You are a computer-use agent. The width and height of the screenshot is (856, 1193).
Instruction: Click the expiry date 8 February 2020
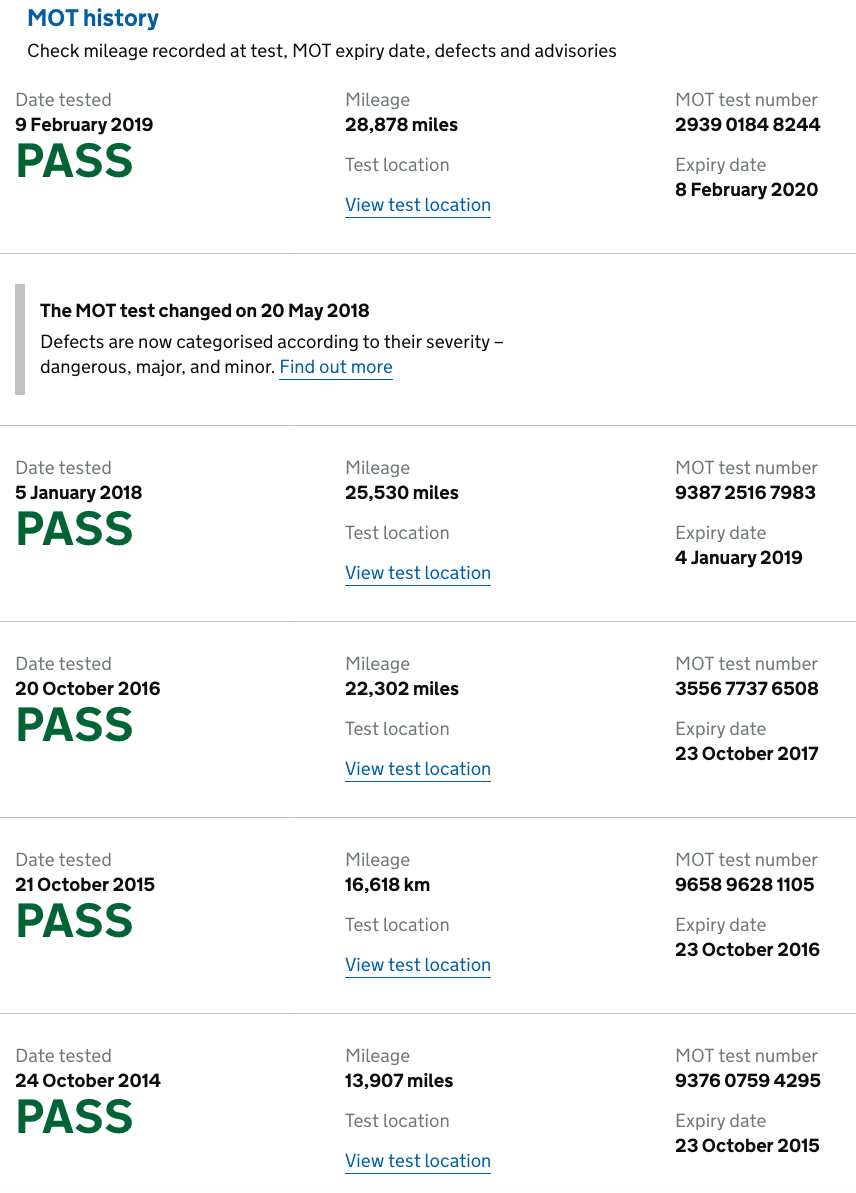click(x=747, y=190)
